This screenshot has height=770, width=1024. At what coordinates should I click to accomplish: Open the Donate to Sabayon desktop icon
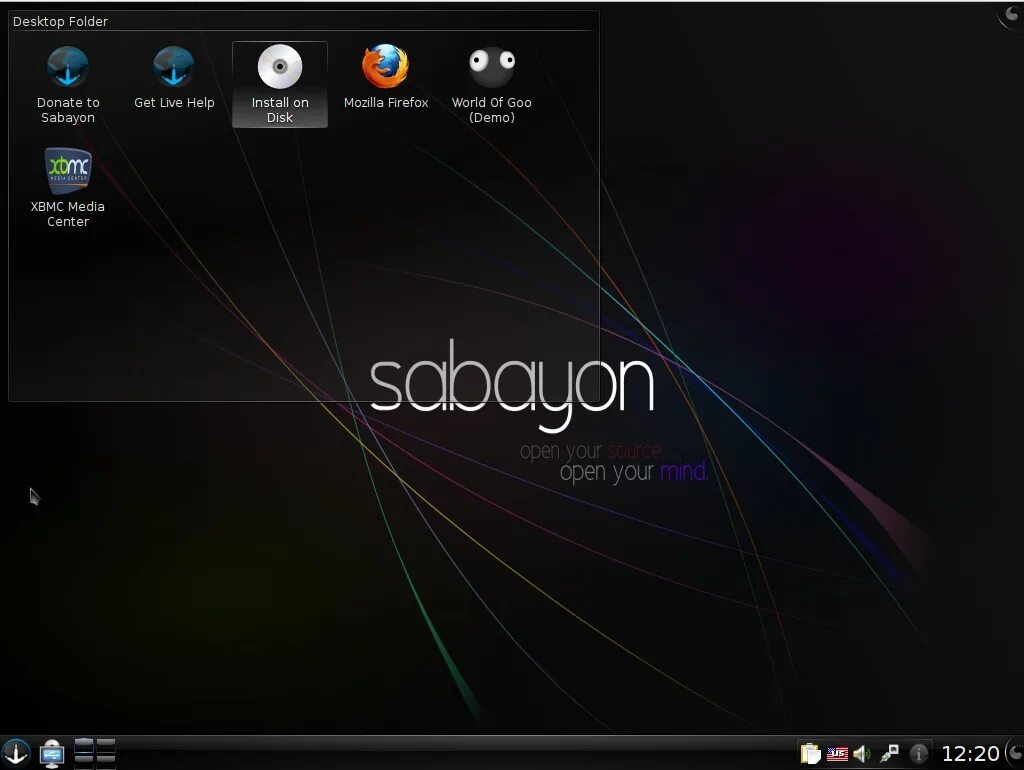68,84
